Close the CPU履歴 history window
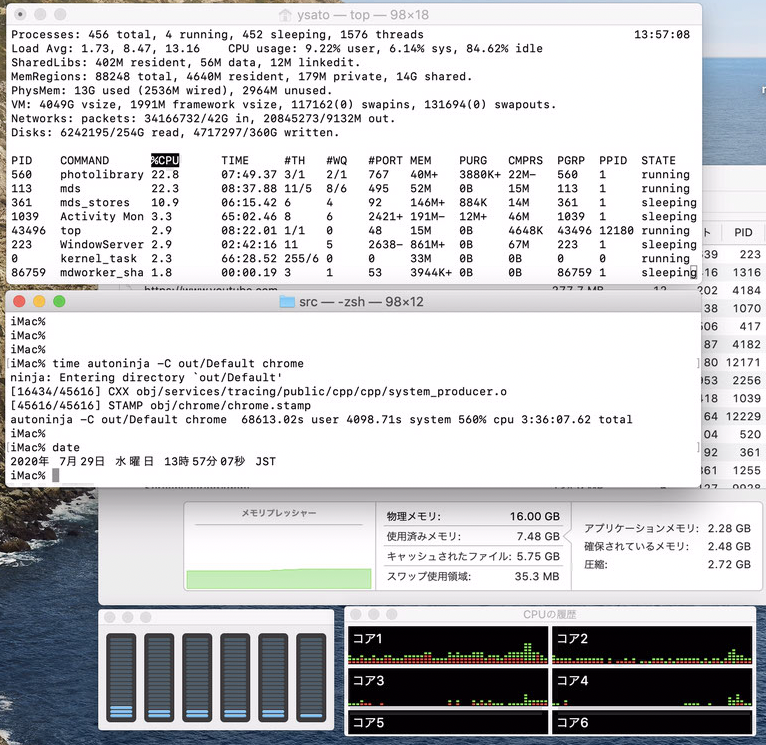766x745 pixels. [356, 614]
